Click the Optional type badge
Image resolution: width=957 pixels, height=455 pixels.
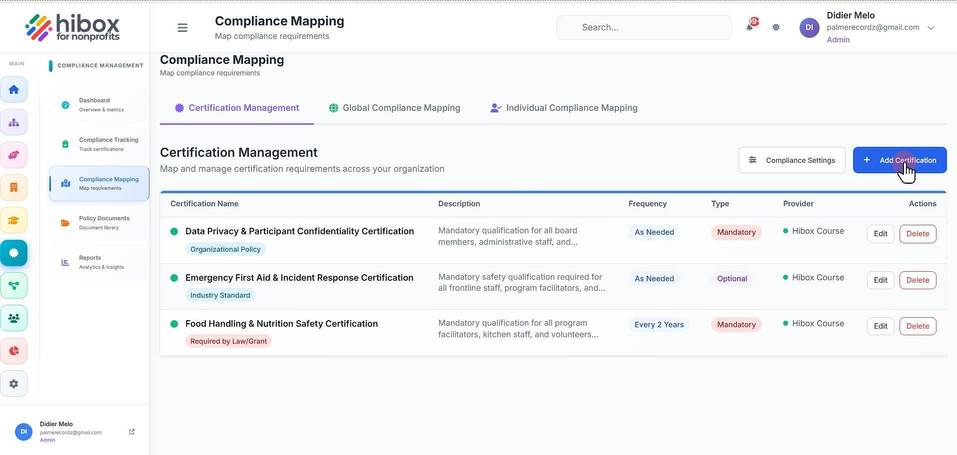coord(732,278)
